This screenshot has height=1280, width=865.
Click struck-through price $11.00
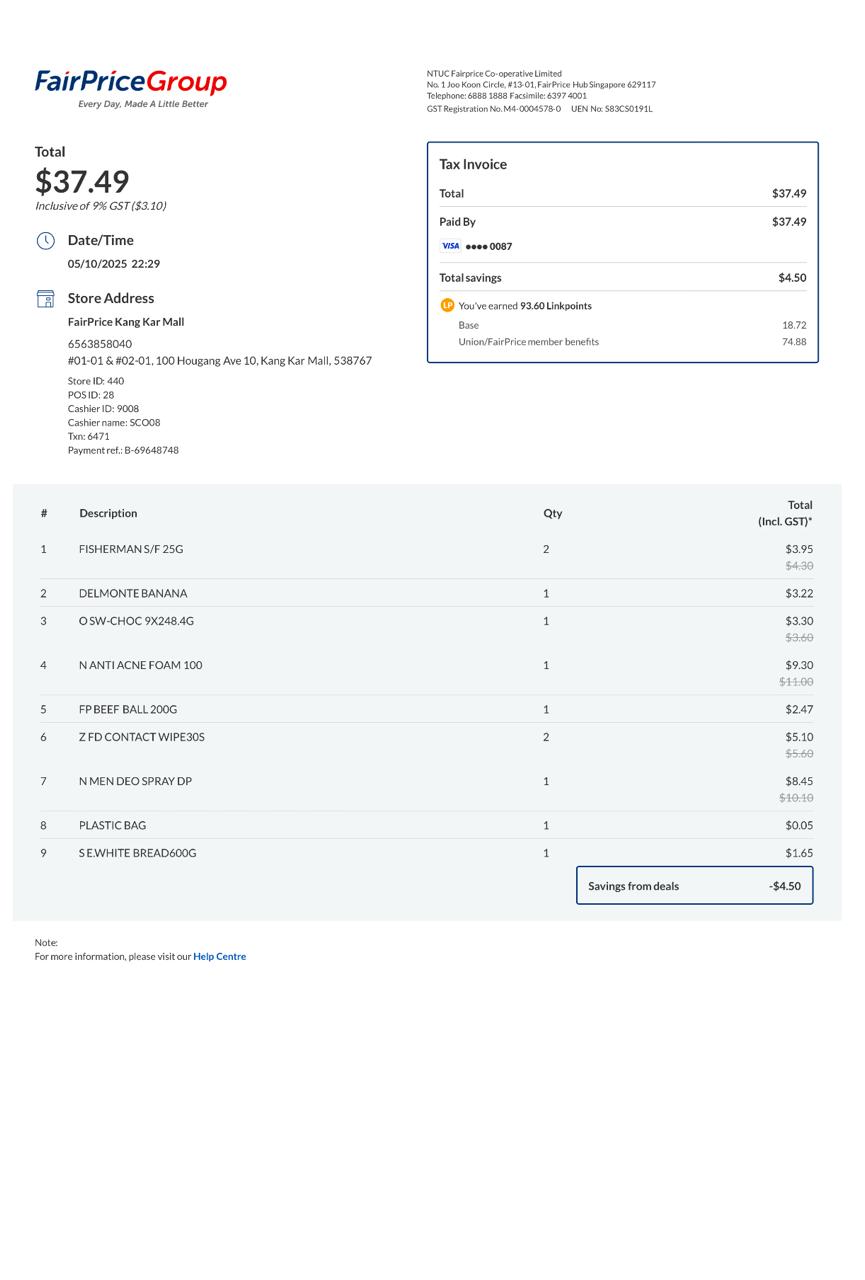(796, 682)
